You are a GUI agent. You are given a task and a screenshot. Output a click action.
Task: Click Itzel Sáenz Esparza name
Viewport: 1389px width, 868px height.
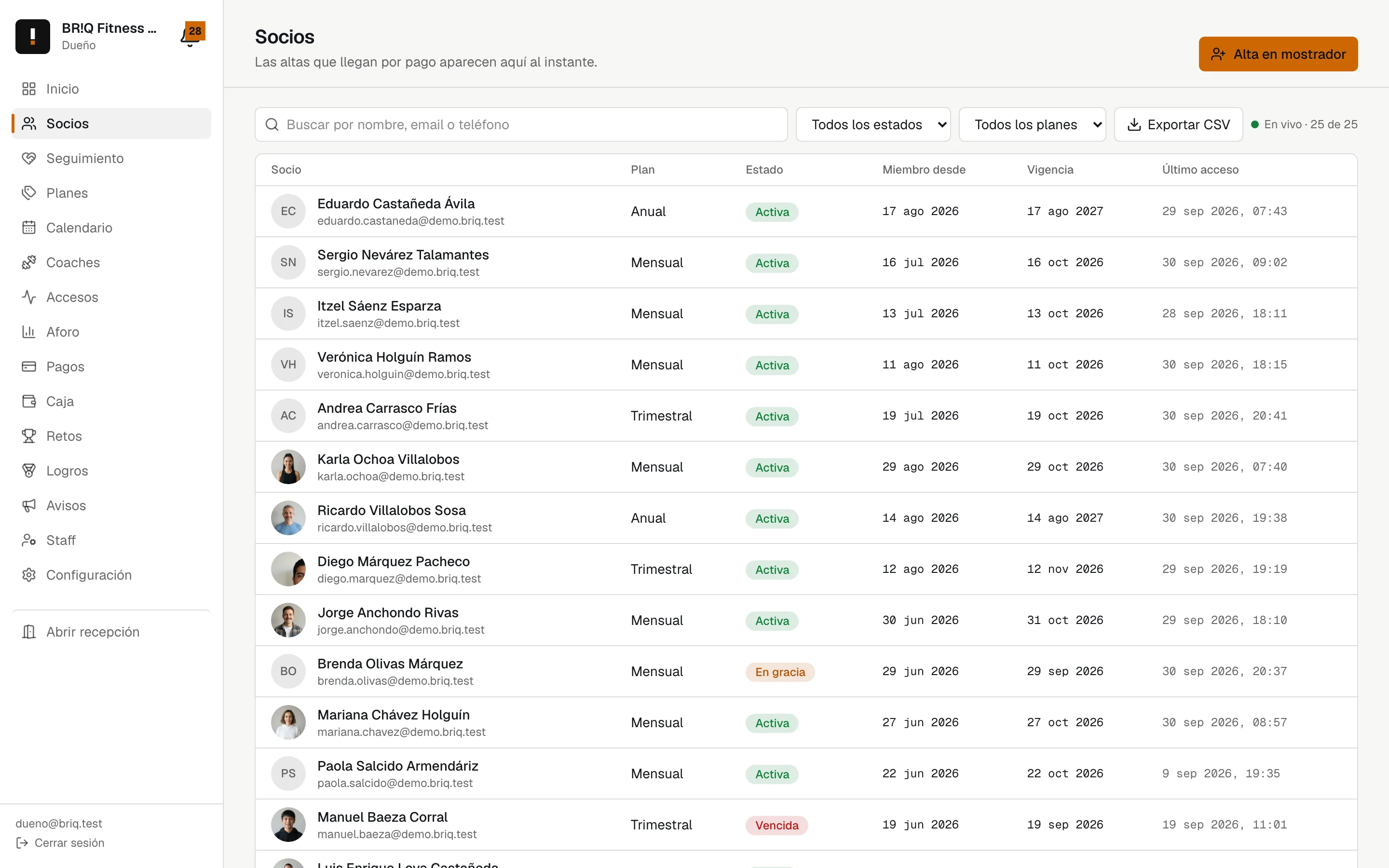380,306
